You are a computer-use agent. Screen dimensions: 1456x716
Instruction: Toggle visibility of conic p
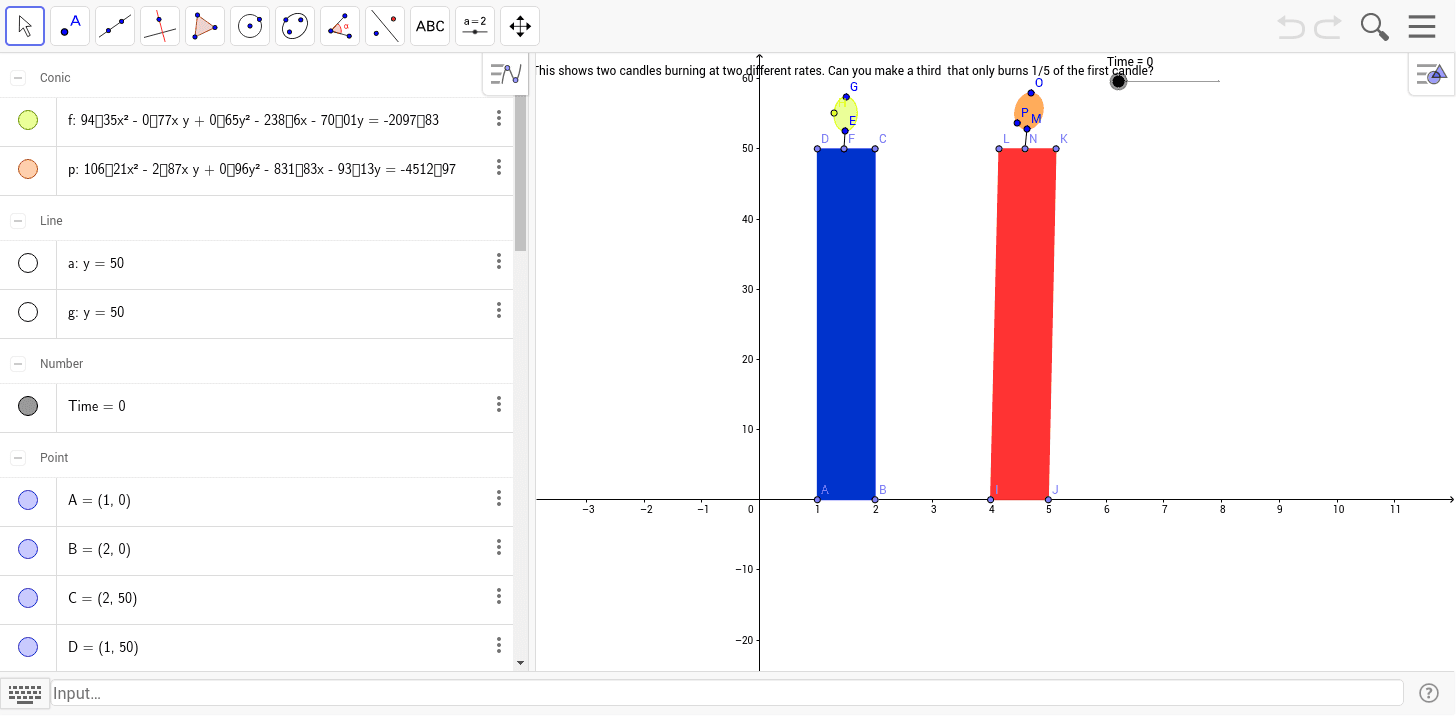click(x=28, y=169)
